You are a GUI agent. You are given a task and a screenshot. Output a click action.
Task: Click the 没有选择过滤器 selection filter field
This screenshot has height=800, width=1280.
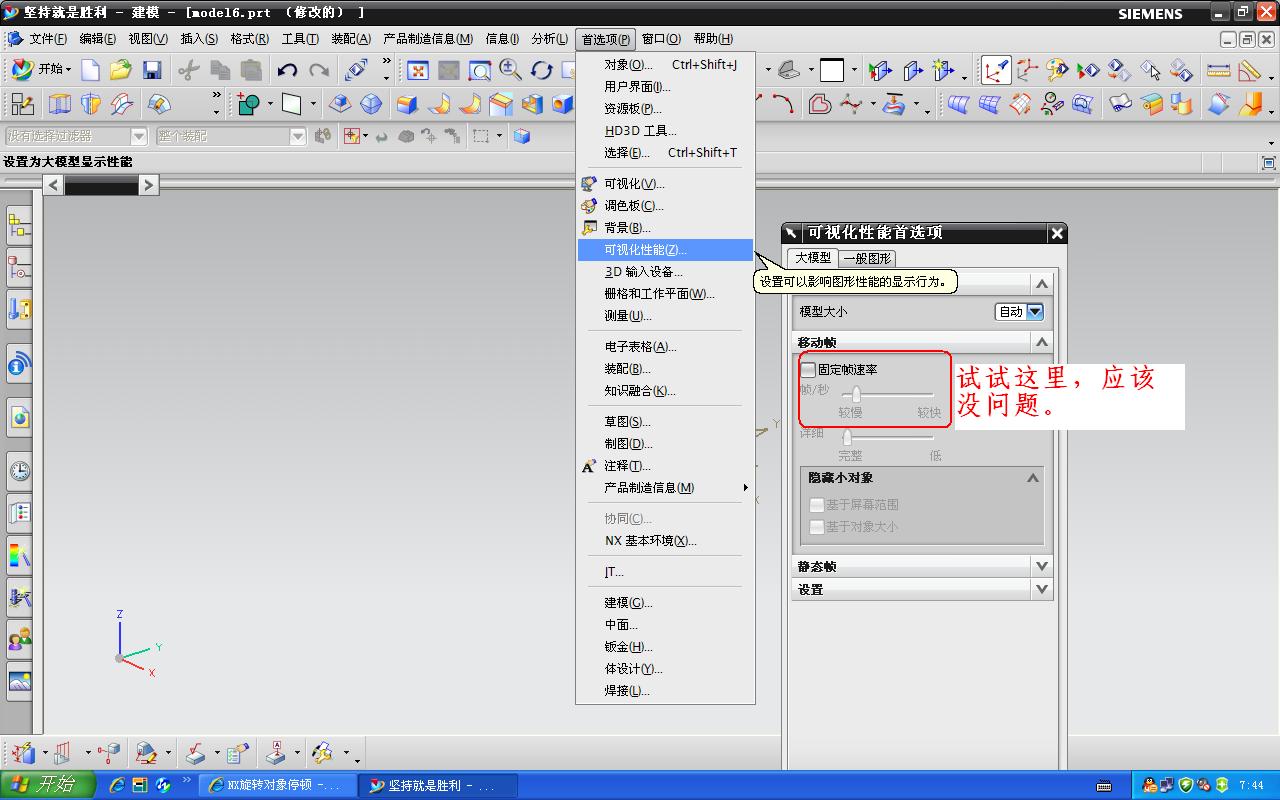(x=76, y=136)
